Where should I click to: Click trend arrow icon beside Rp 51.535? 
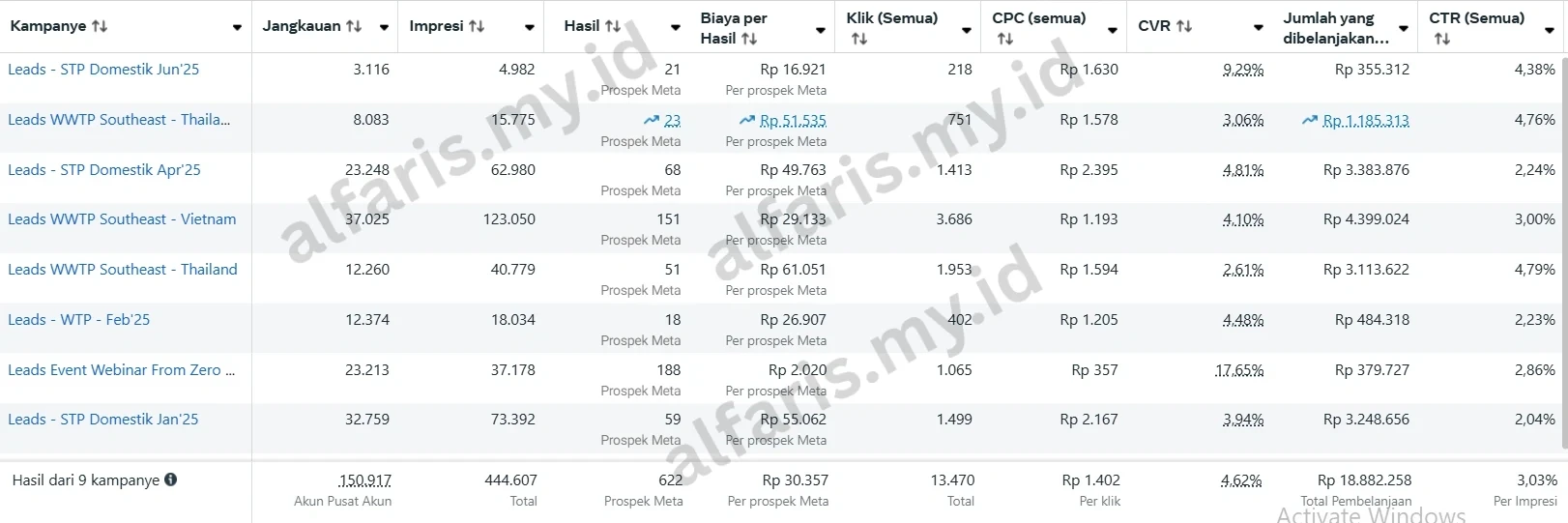point(747,121)
